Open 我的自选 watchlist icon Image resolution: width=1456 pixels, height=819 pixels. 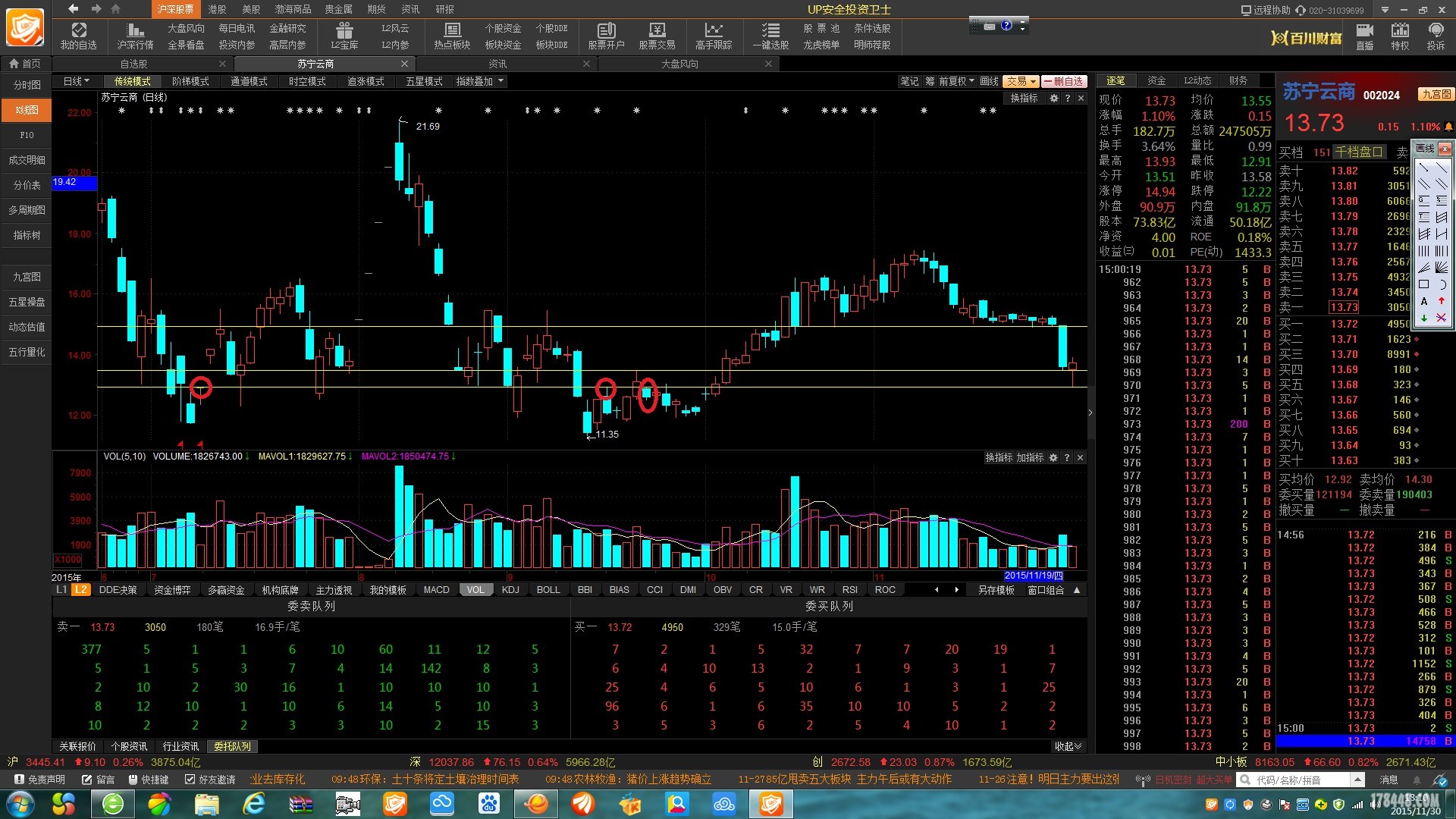[79, 36]
